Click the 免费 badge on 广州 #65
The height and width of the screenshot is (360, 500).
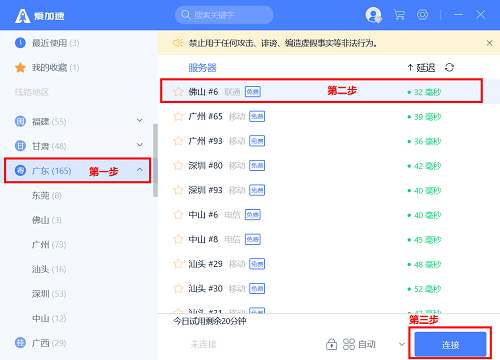[257, 116]
